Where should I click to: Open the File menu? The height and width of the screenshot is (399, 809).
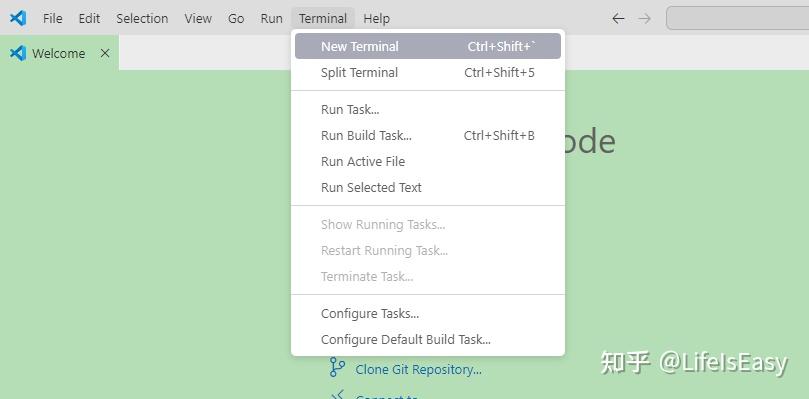tap(53, 19)
